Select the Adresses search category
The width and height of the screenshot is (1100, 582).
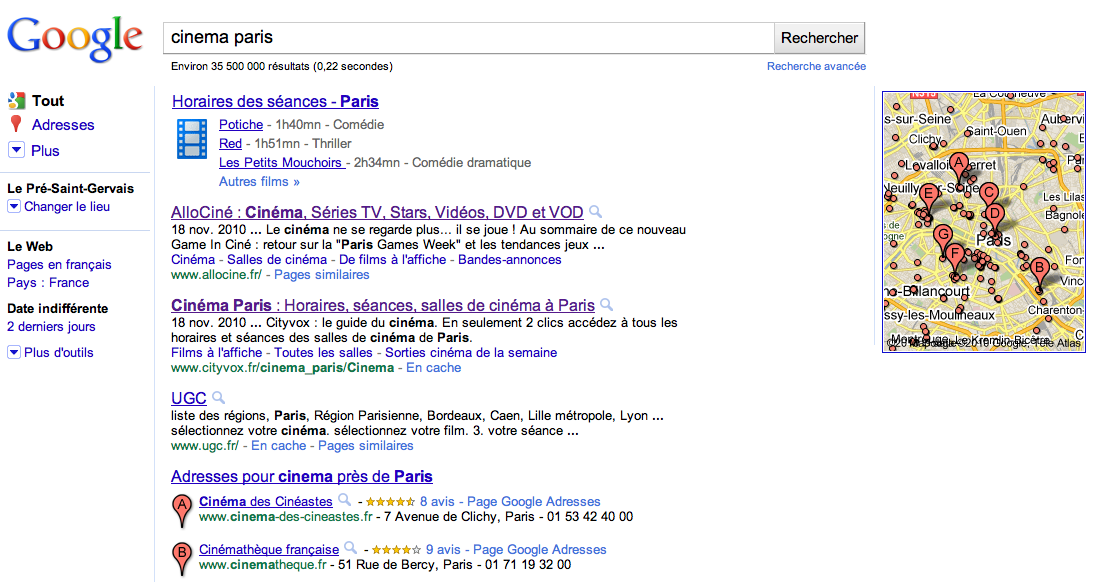(x=62, y=125)
